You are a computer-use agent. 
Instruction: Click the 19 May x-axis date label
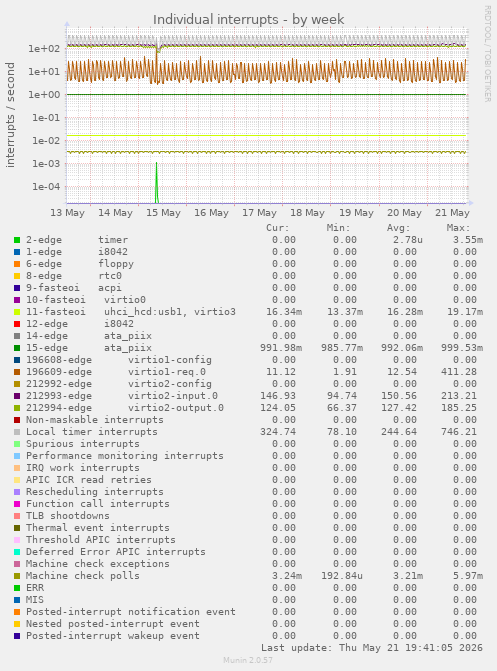[x=356, y=213]
